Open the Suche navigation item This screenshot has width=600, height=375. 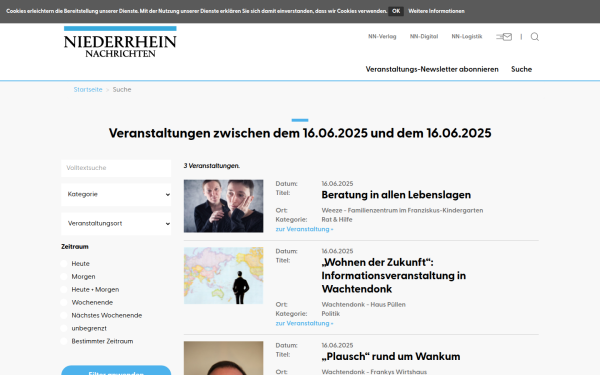click(x=521, y=69)
